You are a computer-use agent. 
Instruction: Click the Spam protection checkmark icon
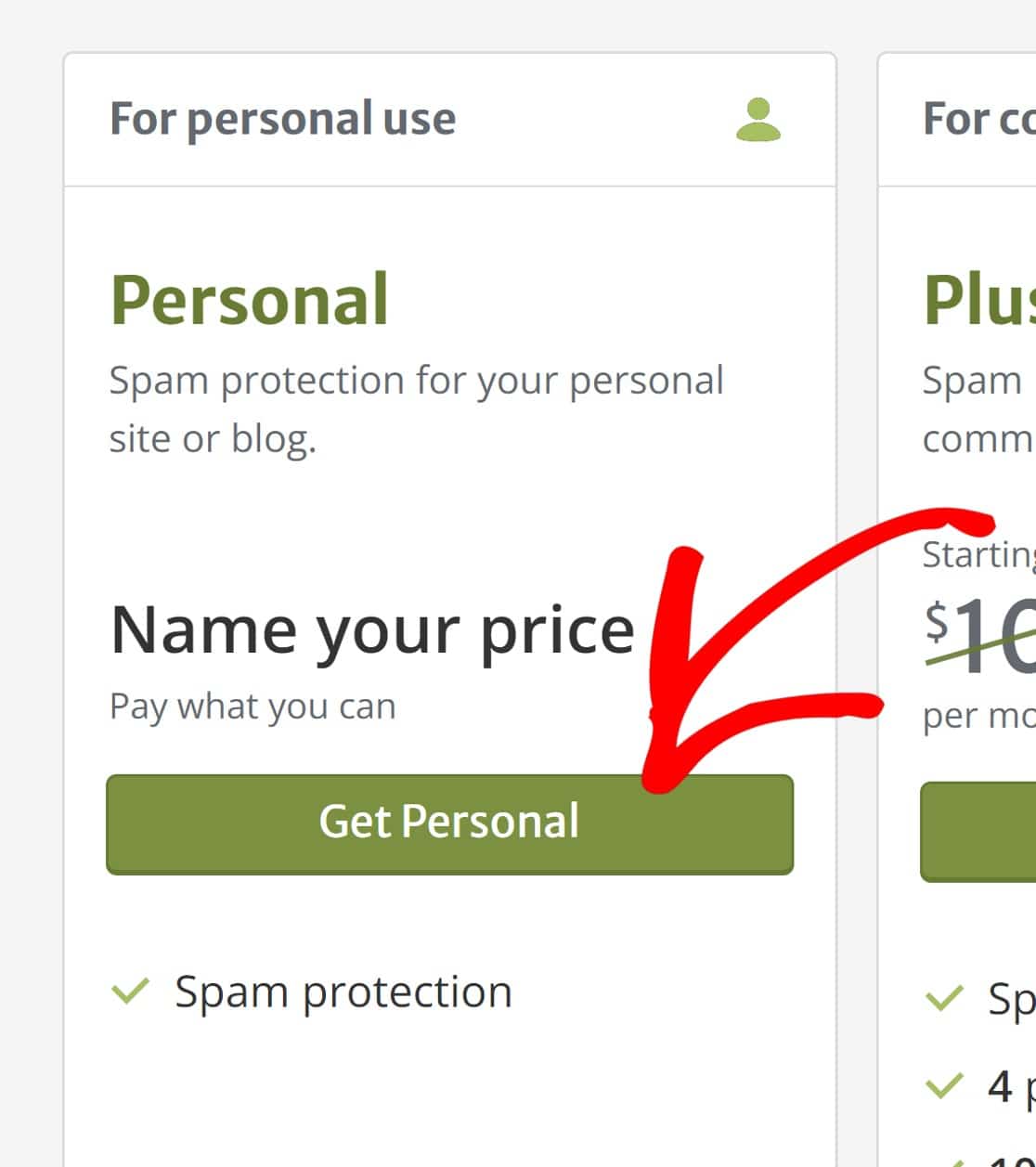[130, 992]
